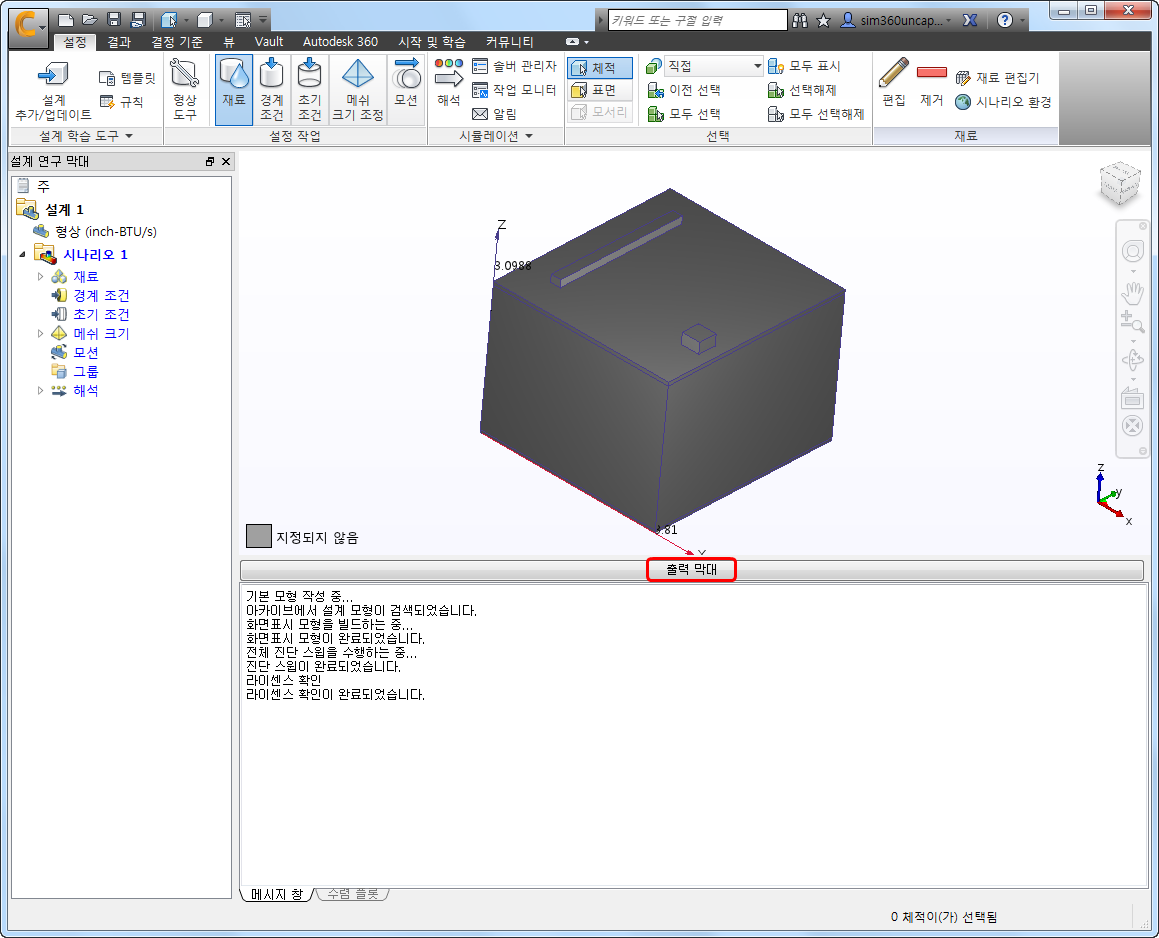The width and height of the screenshot is (1159, 938).
Task: Click the Save icon in quick access
Action: (x=113, y=20)
